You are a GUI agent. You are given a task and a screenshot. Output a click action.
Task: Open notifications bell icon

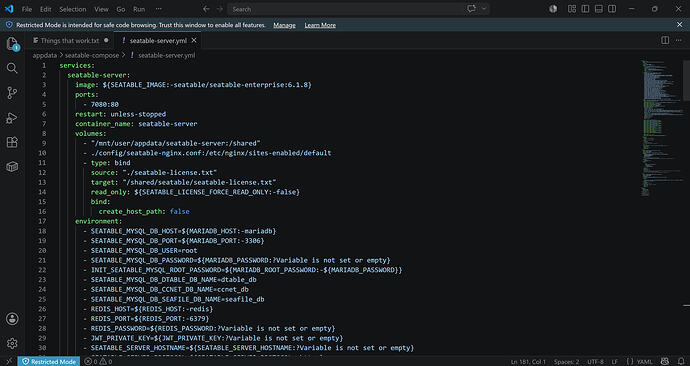681,362
